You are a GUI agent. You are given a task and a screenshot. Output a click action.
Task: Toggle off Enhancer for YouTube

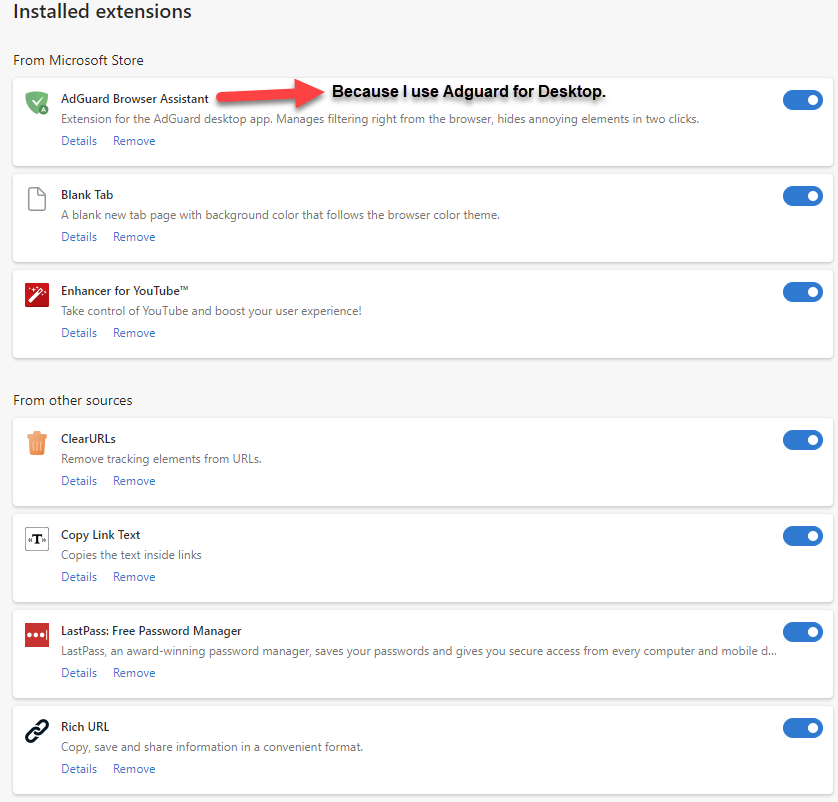pyautogui.click(x=802, y=292)
